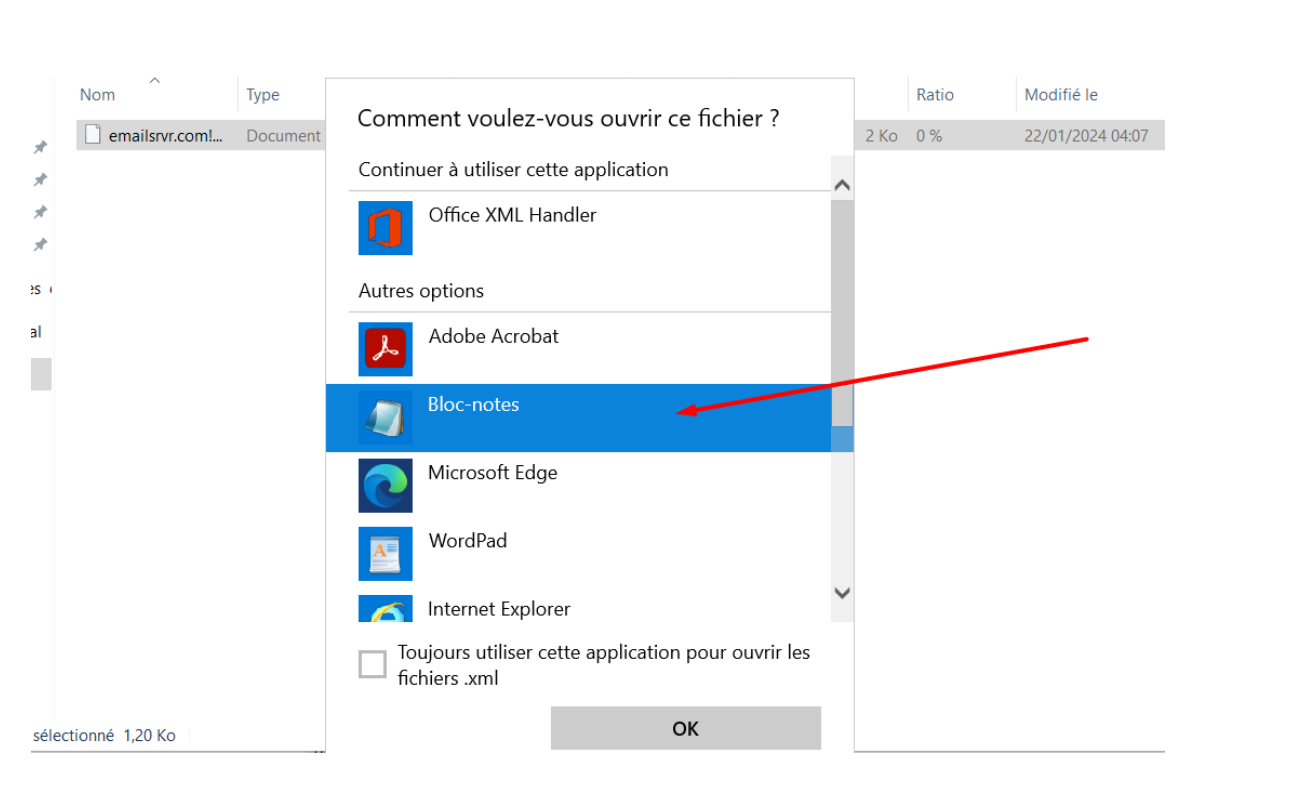Choose the WordPad icon
This screenshot has height=807, width=1293.
(385, 554)
